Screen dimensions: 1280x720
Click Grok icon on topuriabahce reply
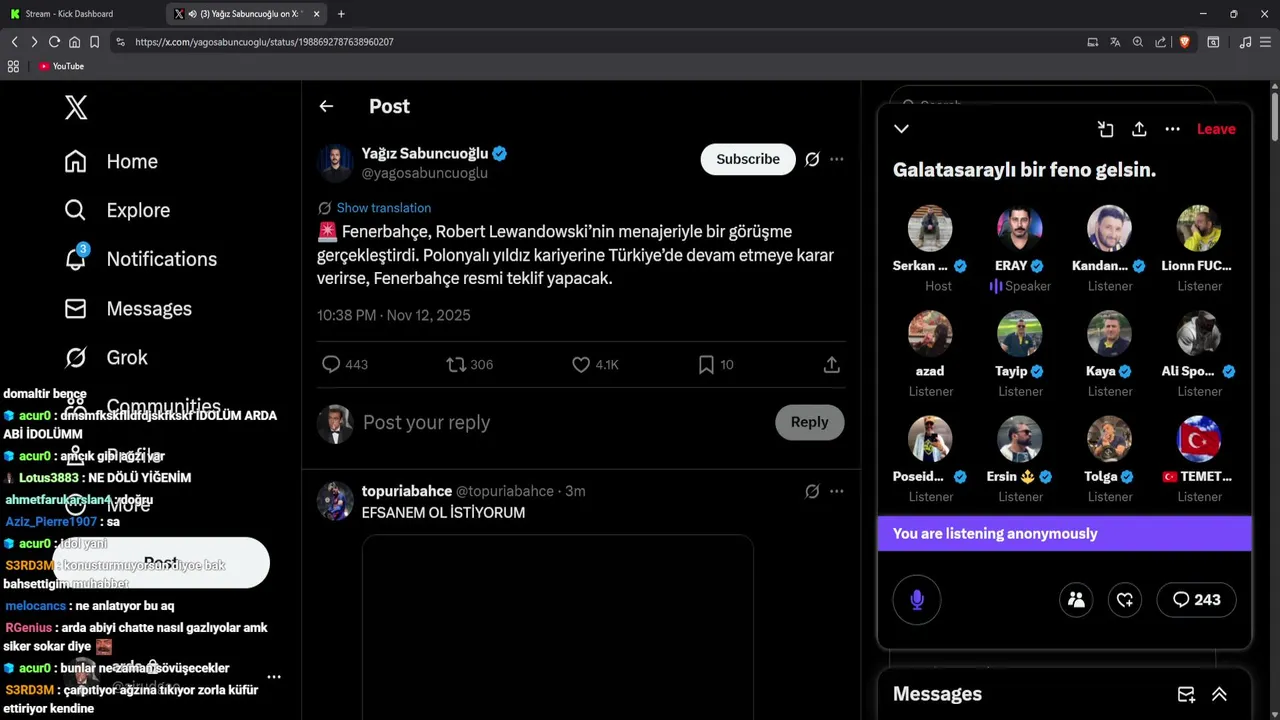[x=812, y=491]
